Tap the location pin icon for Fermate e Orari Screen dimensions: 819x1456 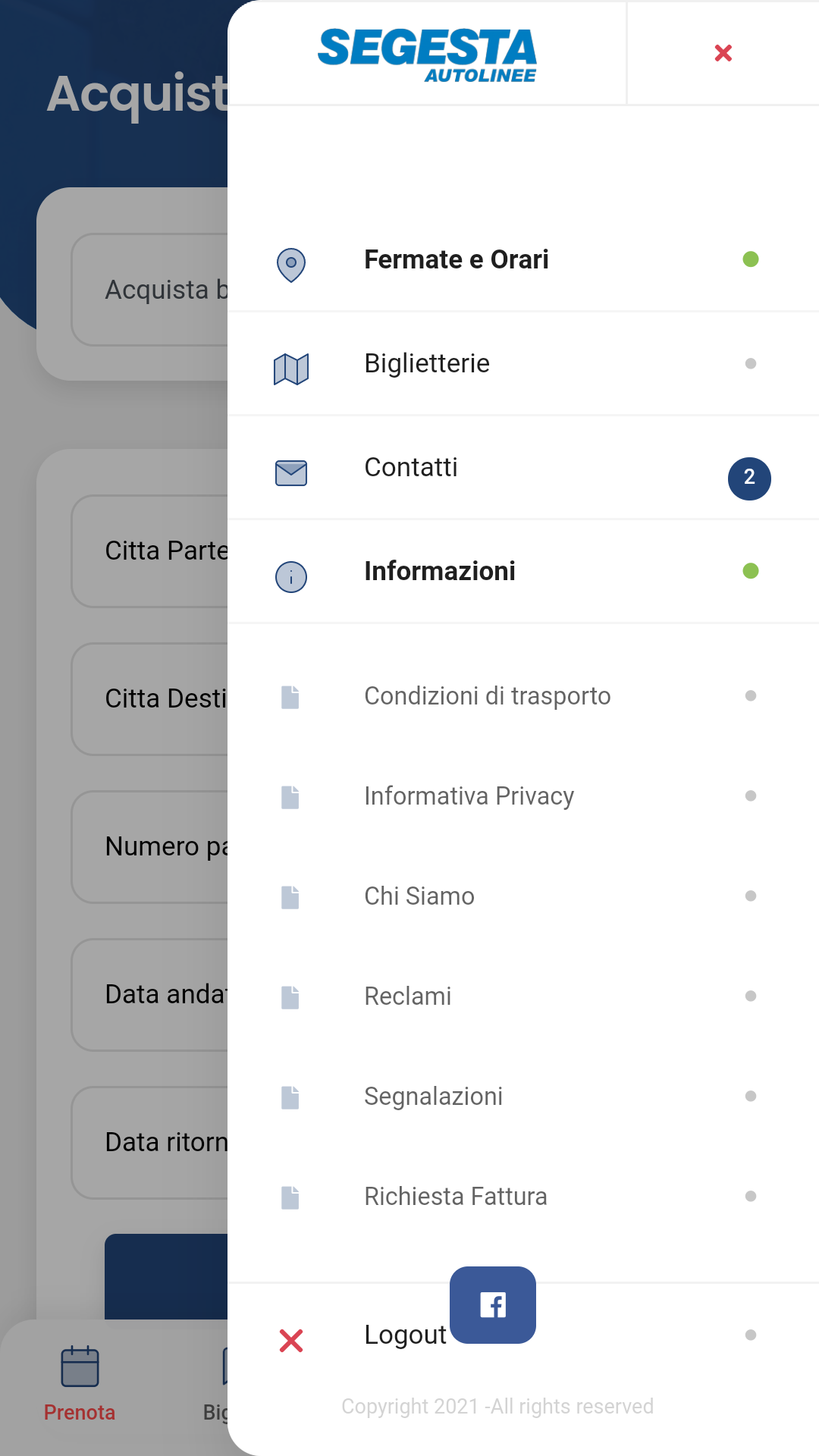pyautogui.click(x=291, y=265)
